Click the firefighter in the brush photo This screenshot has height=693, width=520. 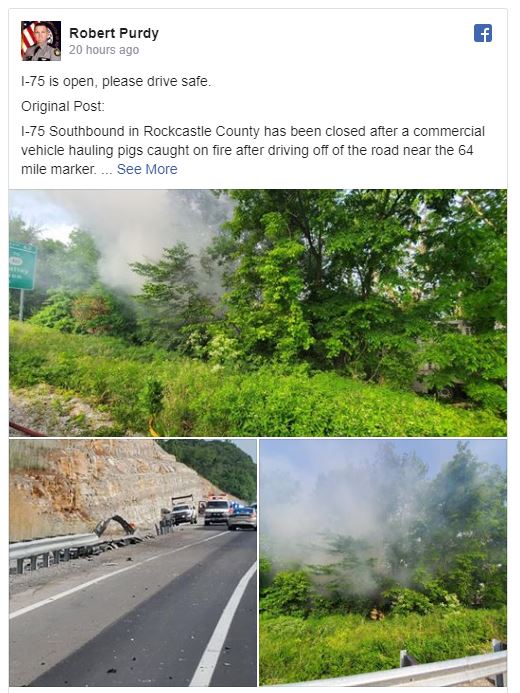pos(376,614)
